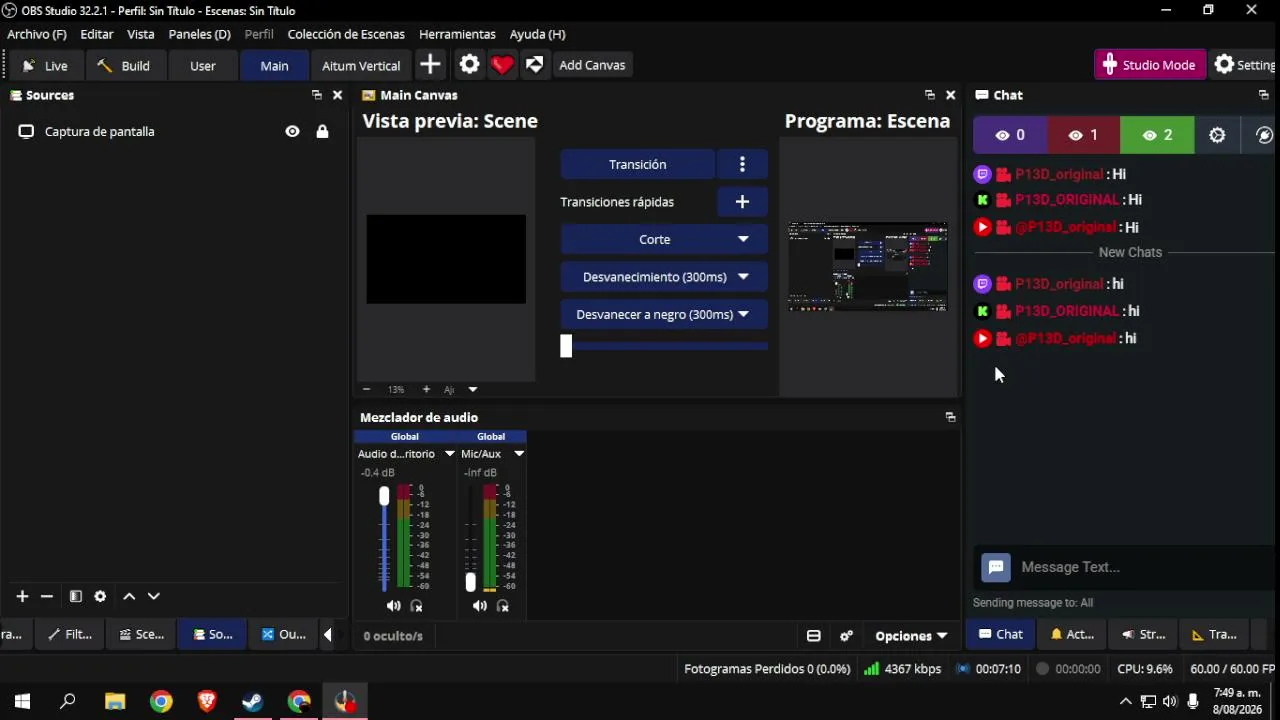Click the Mic/Aux volume slider handle
Viewport: 1280px width, 720px height.
point(471,582)
